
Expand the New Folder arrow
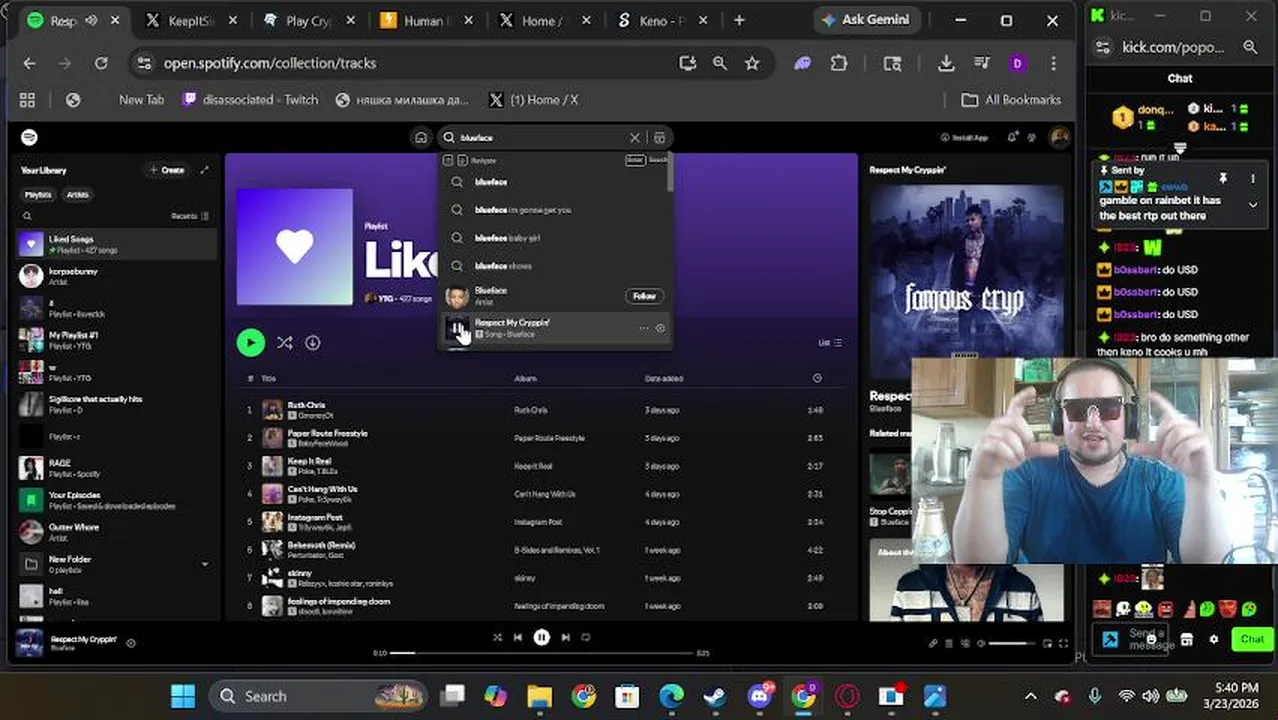[x=205, y=564]
